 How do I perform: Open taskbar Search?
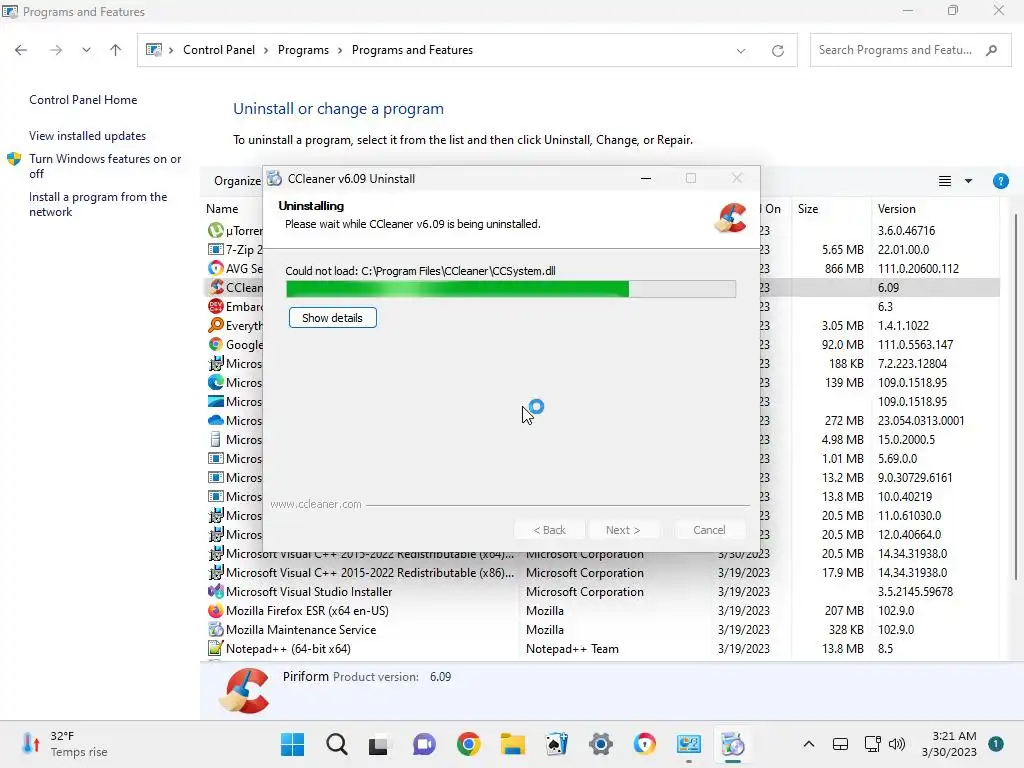pos(337,744)
